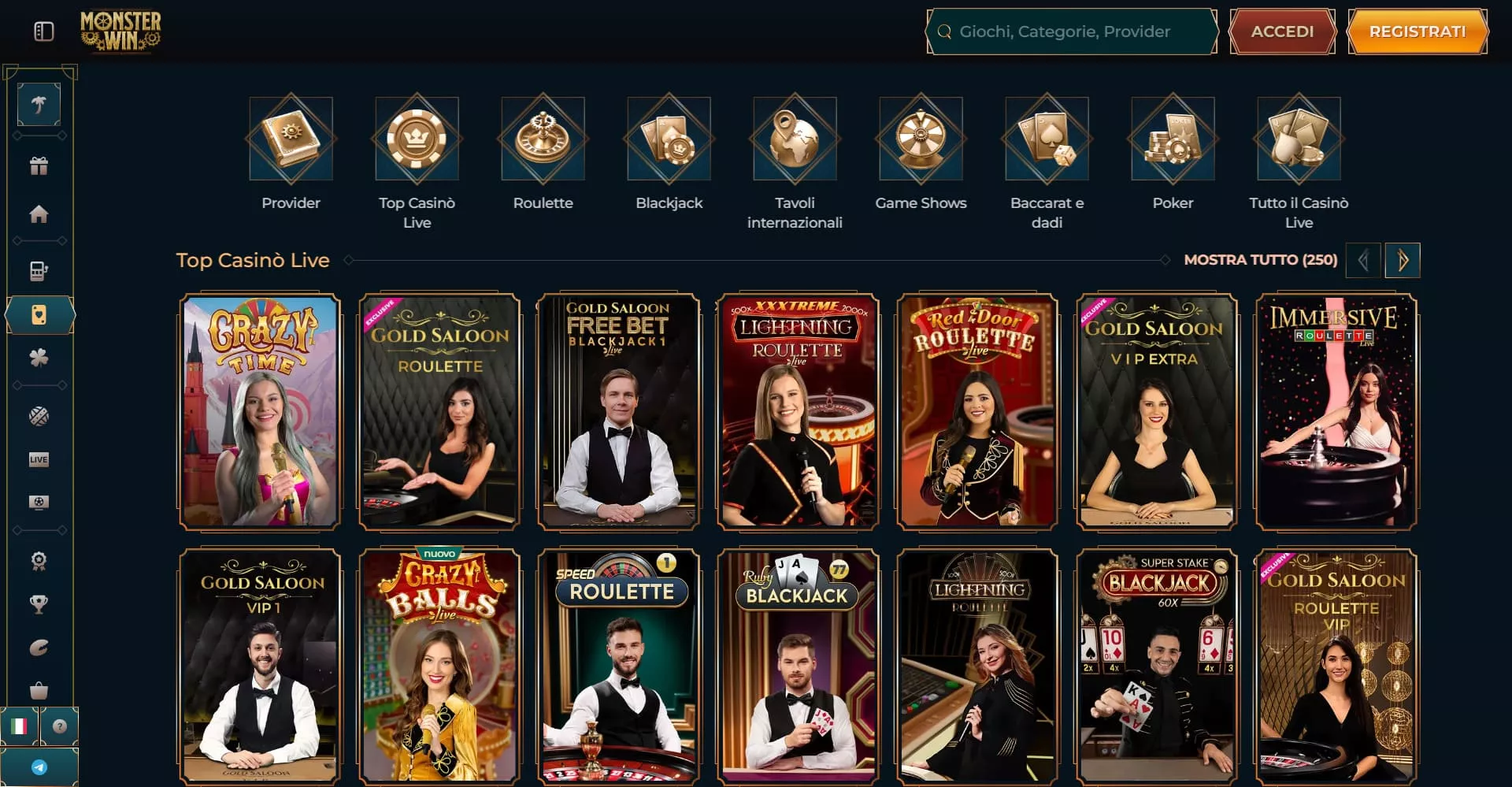Toggle the sidebar collapse icon

click(x=44, y=32)
